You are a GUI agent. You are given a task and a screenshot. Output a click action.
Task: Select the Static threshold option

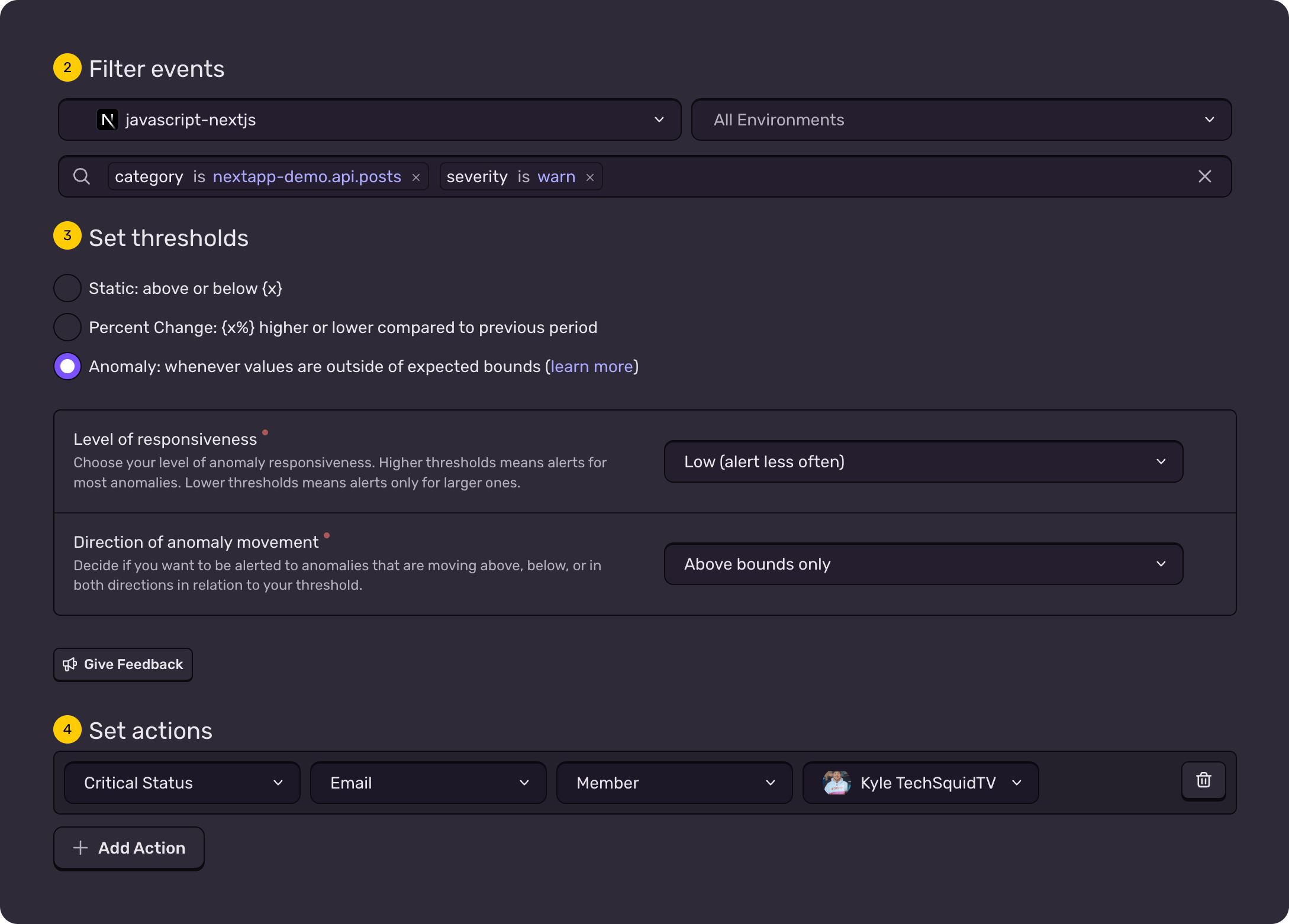point(67,288)
